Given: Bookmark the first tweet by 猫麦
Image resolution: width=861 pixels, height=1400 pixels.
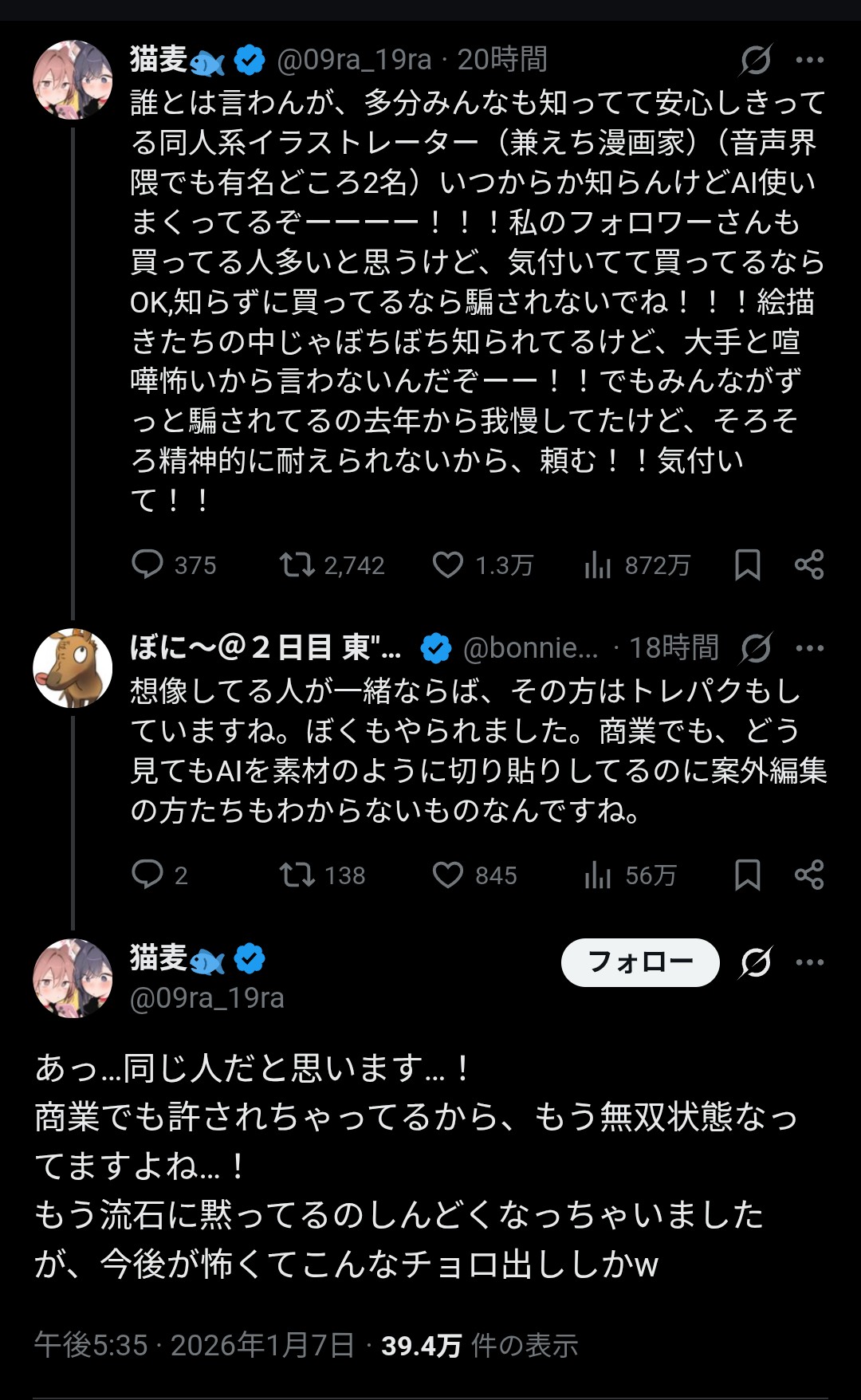Looking at the screenshot, I should [747, 564].
